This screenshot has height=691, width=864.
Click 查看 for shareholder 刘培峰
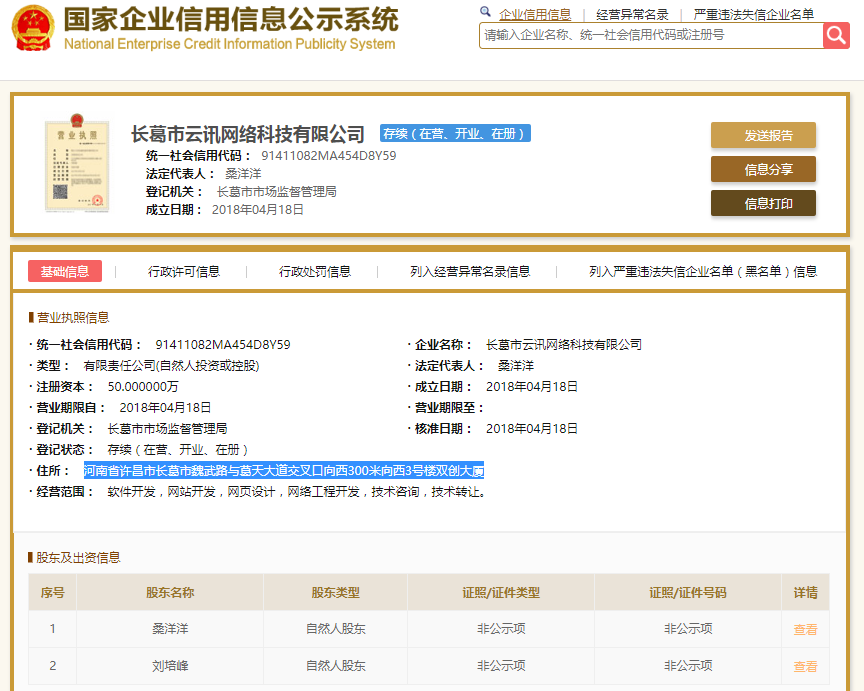(x=805, y=665)
